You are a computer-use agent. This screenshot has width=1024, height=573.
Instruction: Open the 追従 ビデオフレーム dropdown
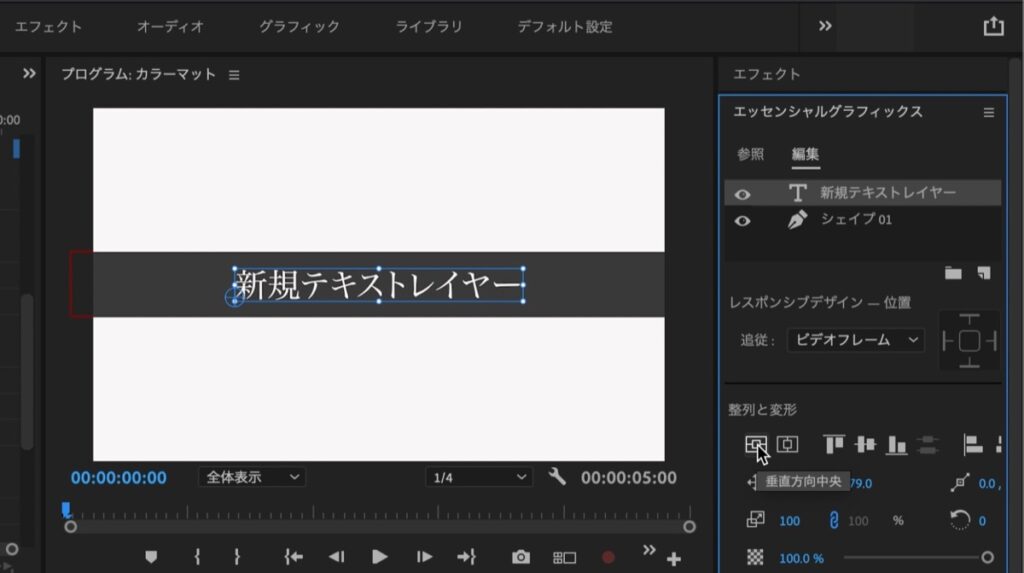point(856,340)
